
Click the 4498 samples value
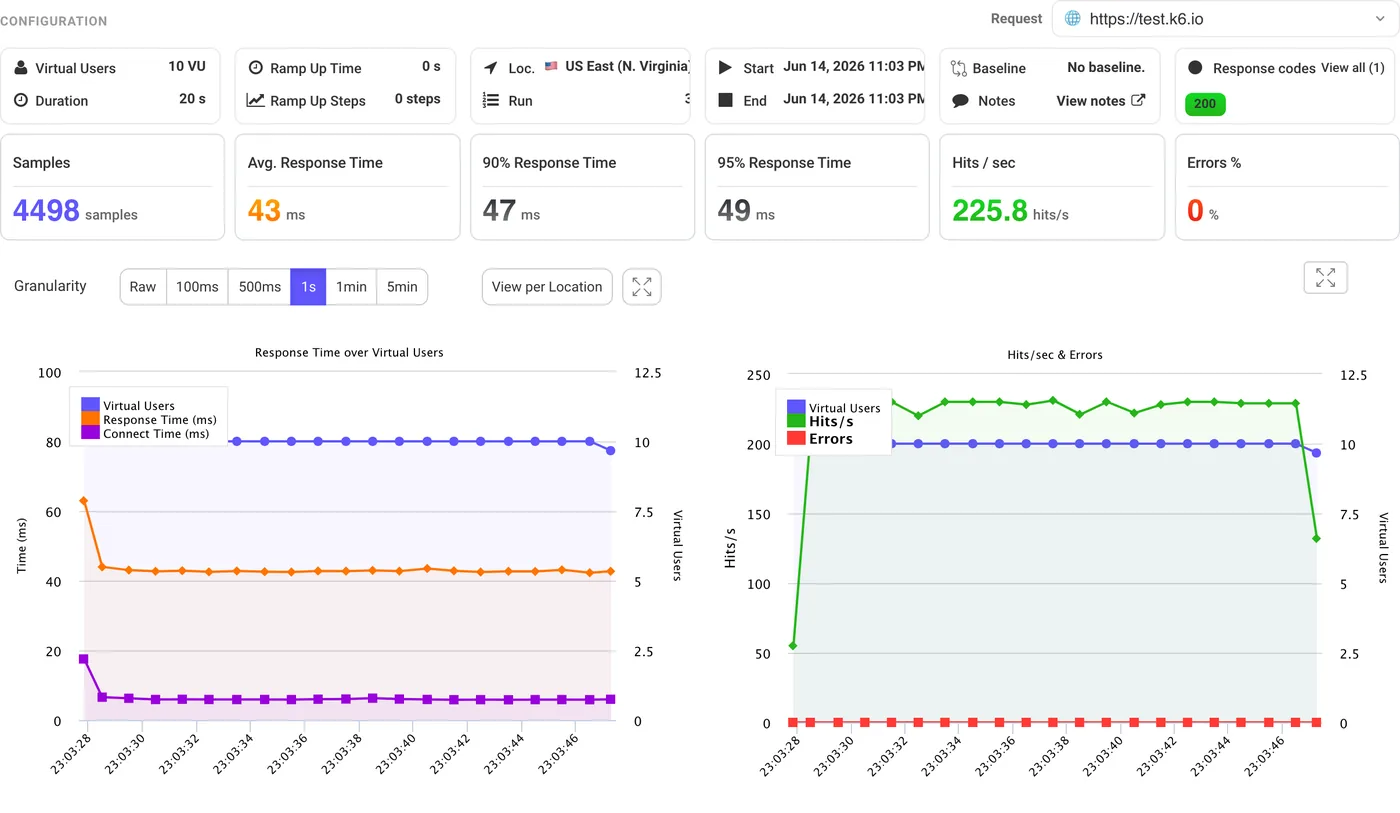click(x=46, y=210)
